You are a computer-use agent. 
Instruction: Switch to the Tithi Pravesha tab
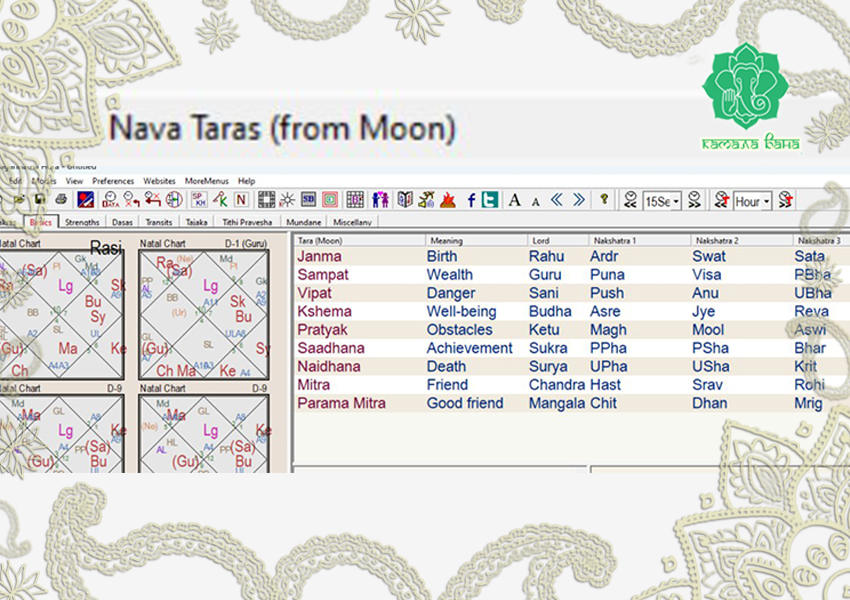click(x=247, y=222)
